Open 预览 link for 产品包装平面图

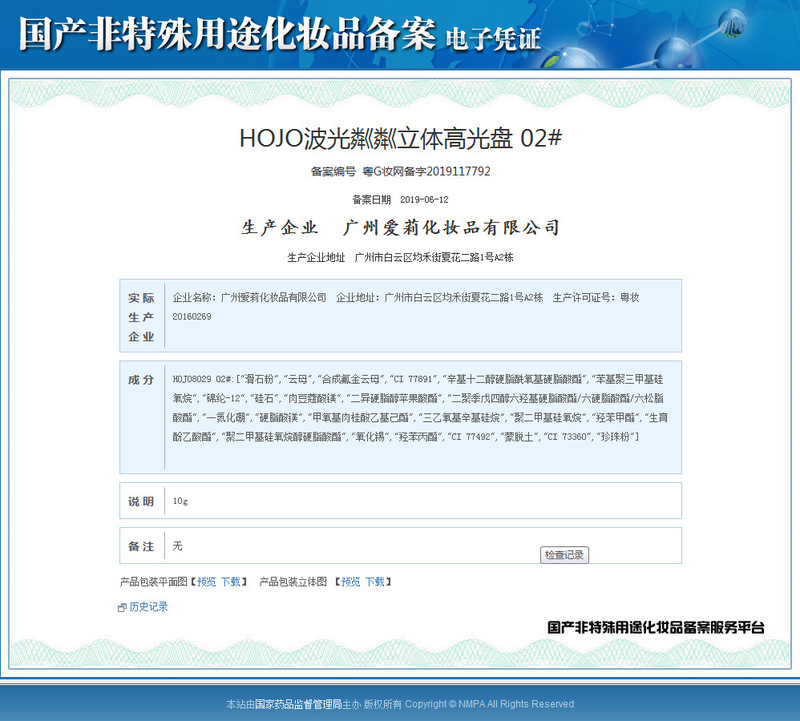(207, 582)
